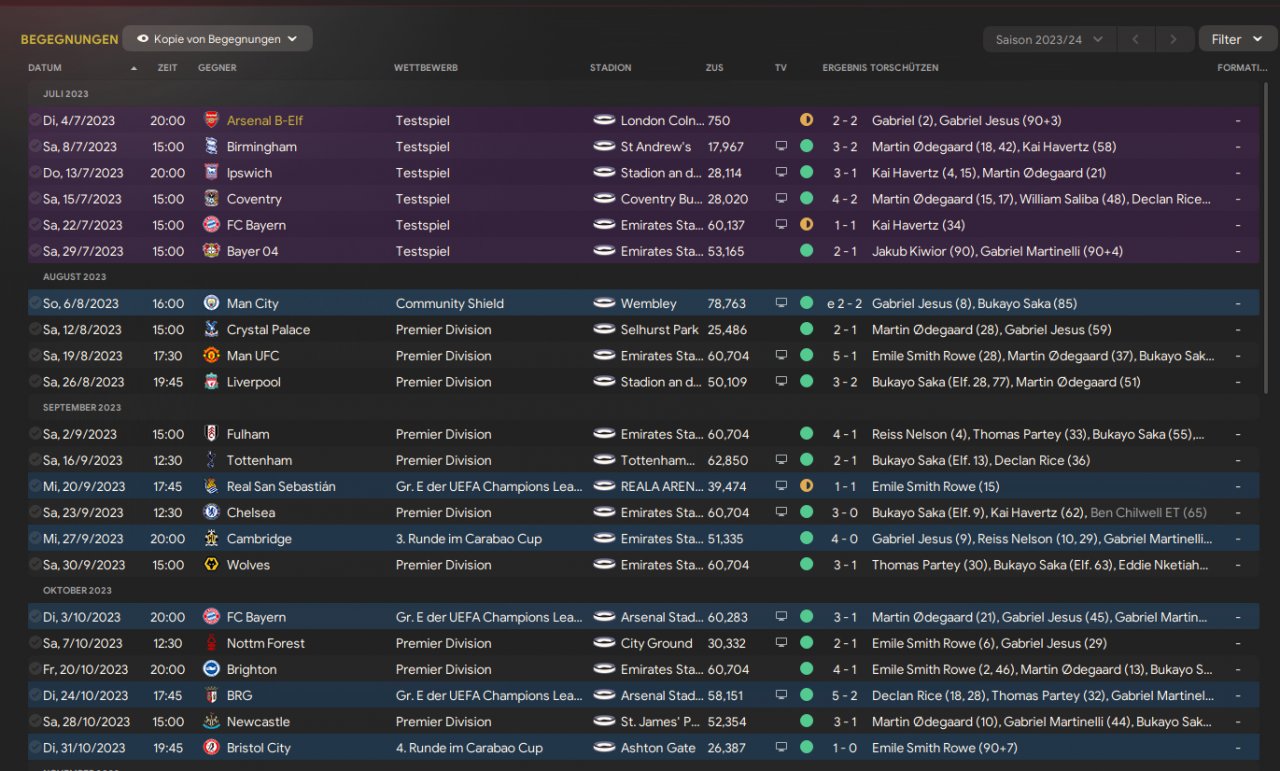Screen dimensions: 1280x771
Task: Click the Liverpool club badge
Action: (x=211, y=382)
